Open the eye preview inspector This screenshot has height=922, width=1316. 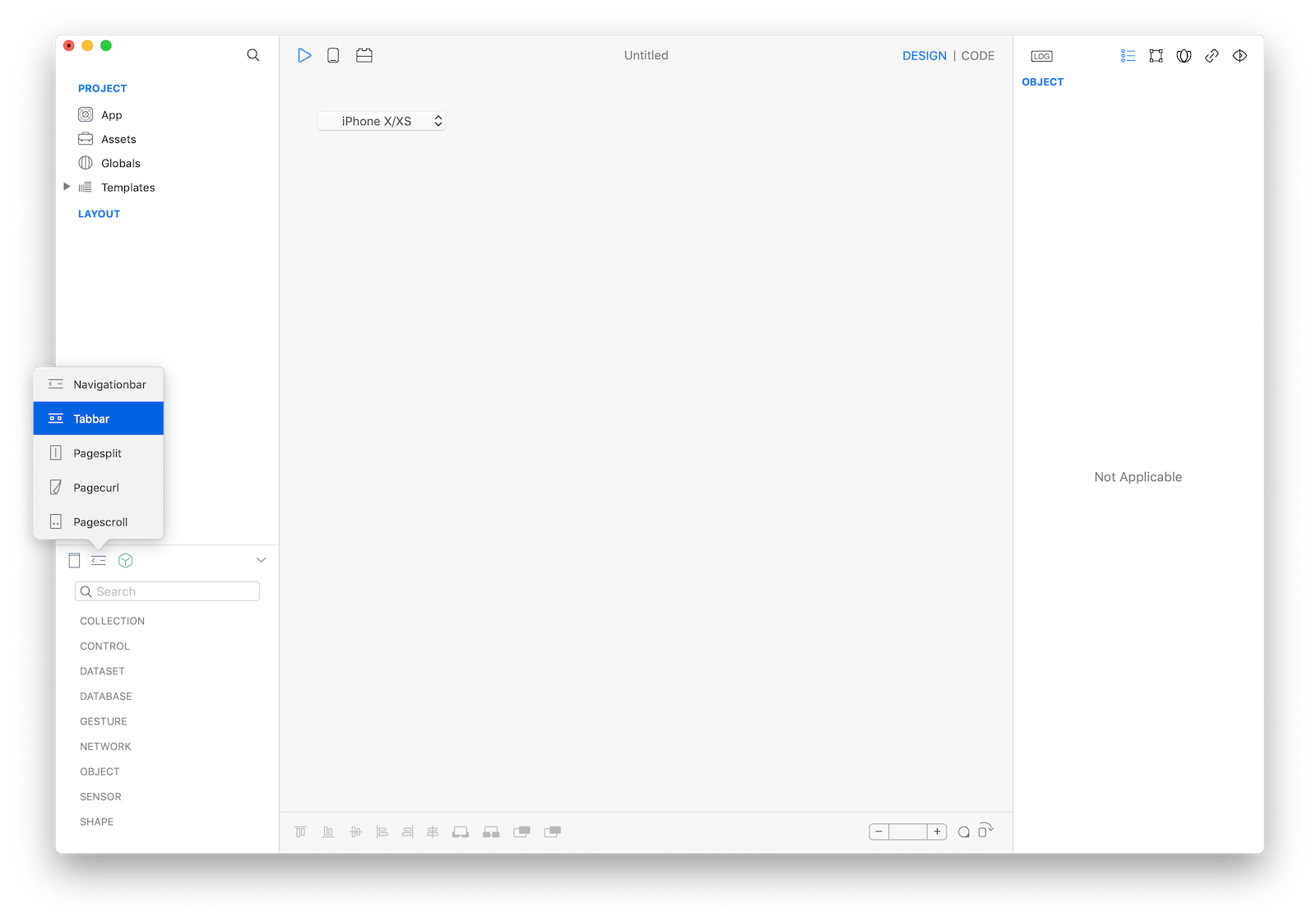click(1240, 56)
